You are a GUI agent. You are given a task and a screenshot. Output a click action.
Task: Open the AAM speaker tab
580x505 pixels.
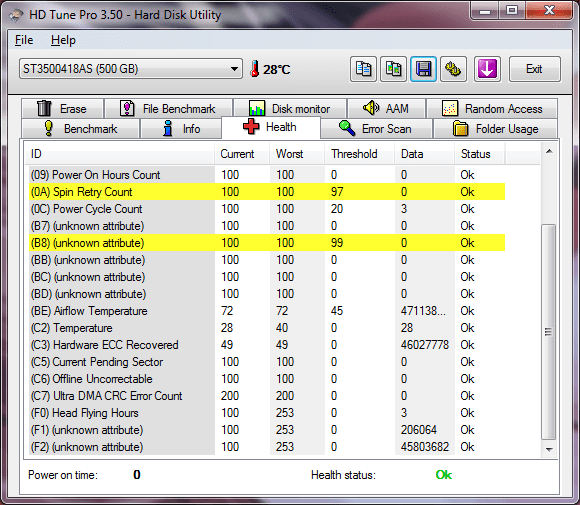pyautogui.click(x=386, y=108)
